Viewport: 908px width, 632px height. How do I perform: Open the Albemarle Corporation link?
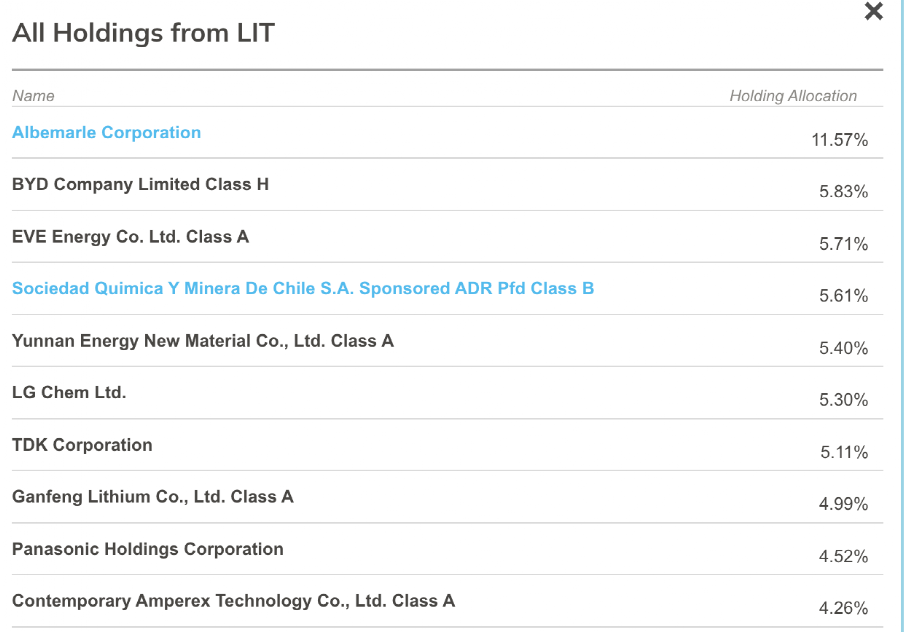[106, 133]
